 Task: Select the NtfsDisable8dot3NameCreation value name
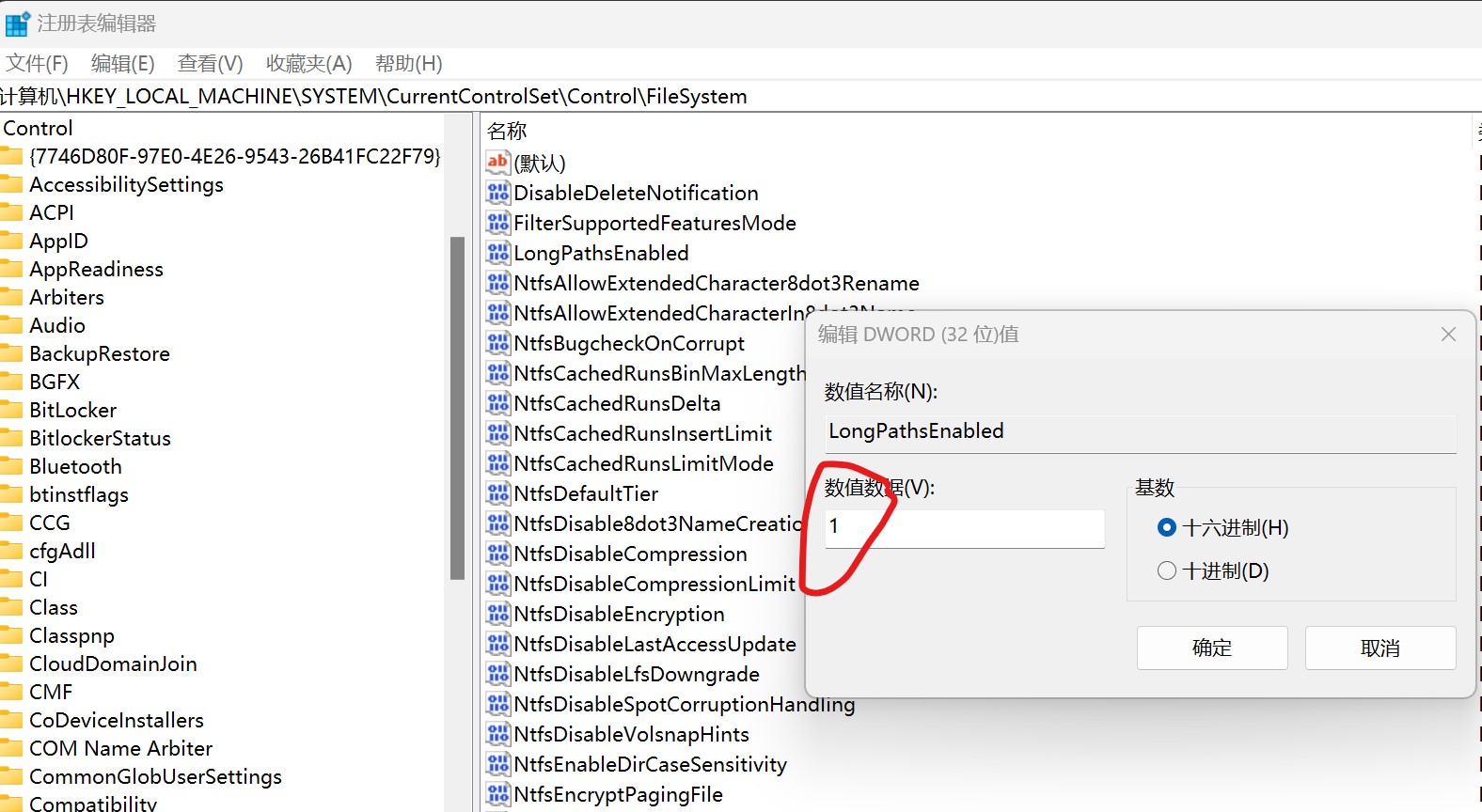click(658, 523)
